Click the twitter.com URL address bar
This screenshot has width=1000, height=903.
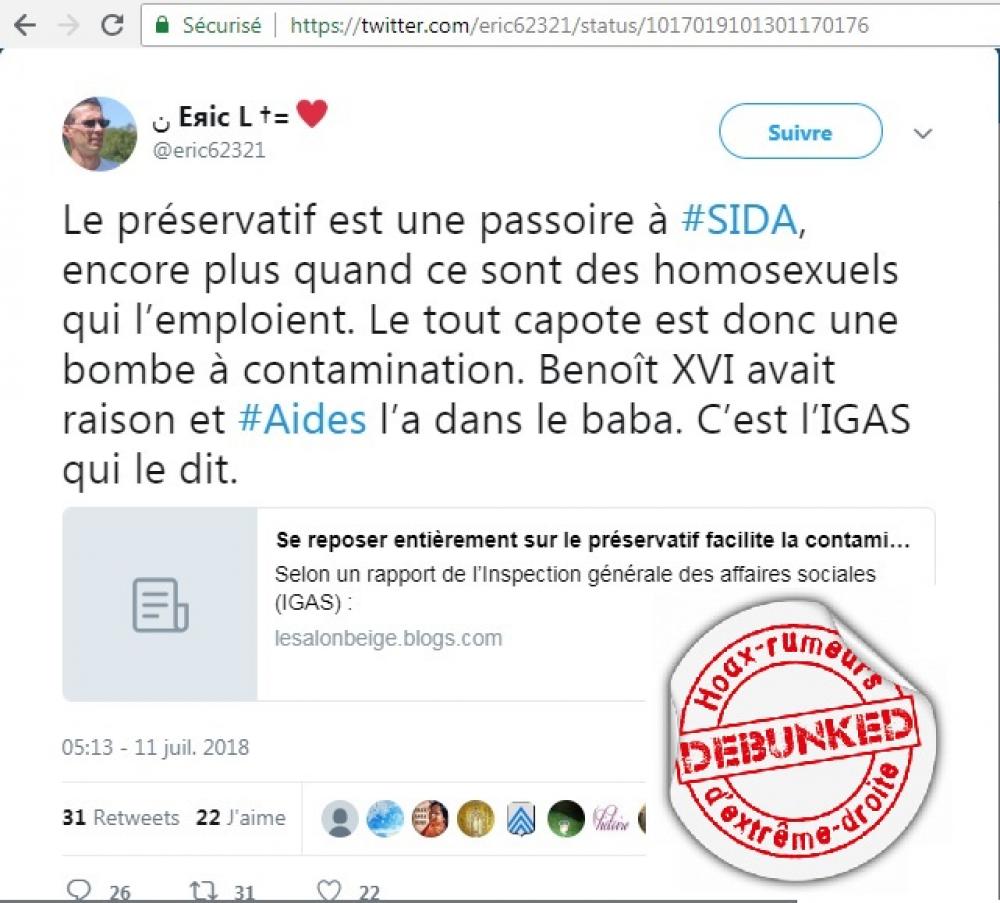click(569, 26)
